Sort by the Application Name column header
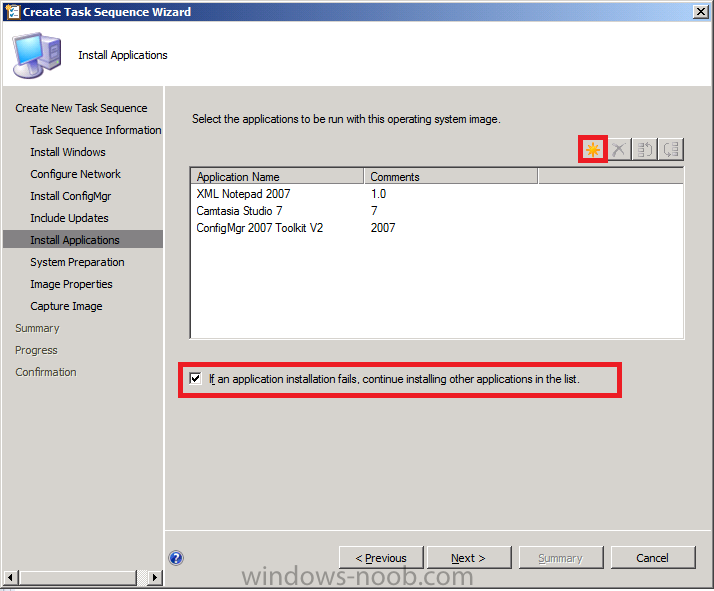This screenshot has height=591, width=714. click(x=277, y=177)
